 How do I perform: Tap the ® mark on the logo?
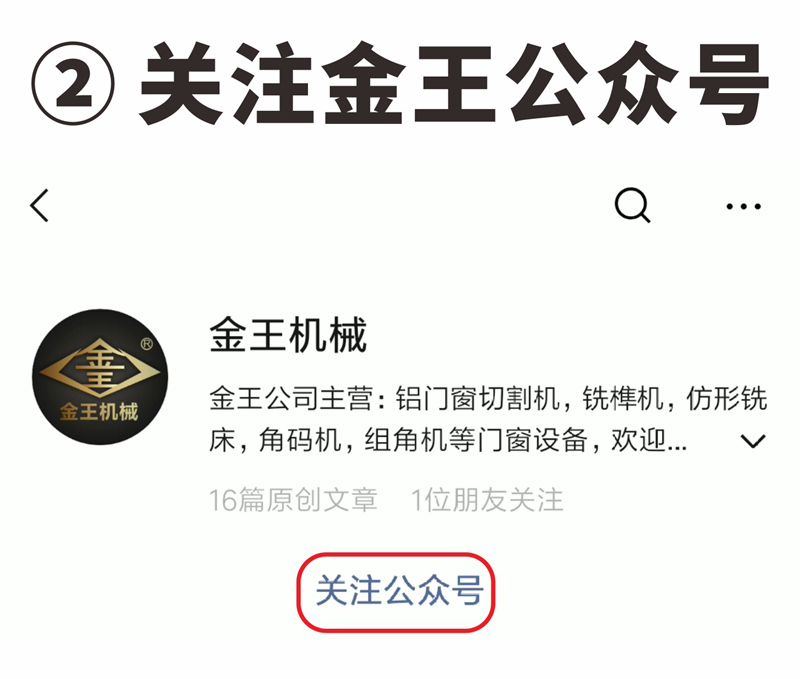tap(146, 344)
